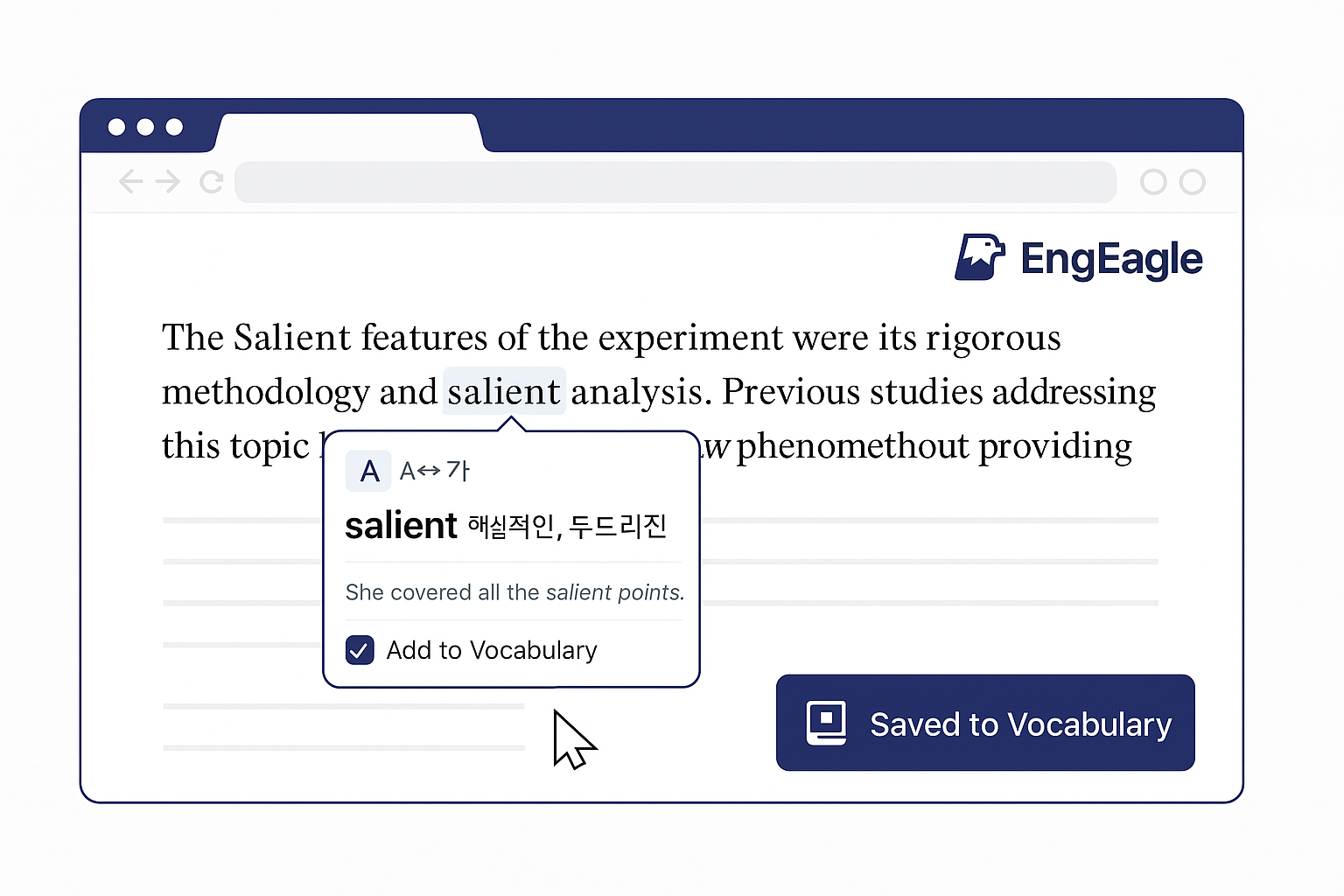Image resolution: width=1344 pixels, height=896 pixels.
Task: Click the capitalized word "Salient" in the first line
Action: tap(291, 338)
